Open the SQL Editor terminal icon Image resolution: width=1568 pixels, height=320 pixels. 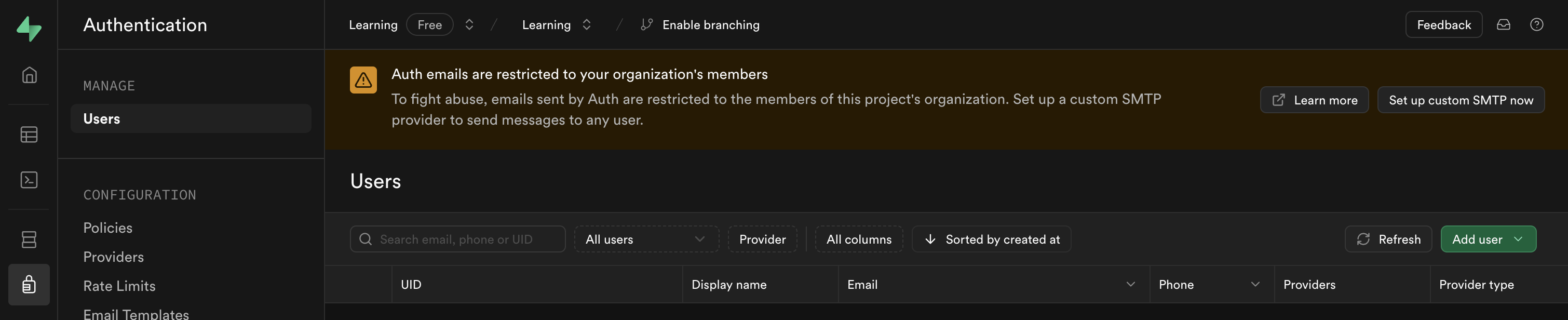tap(29, 180)
